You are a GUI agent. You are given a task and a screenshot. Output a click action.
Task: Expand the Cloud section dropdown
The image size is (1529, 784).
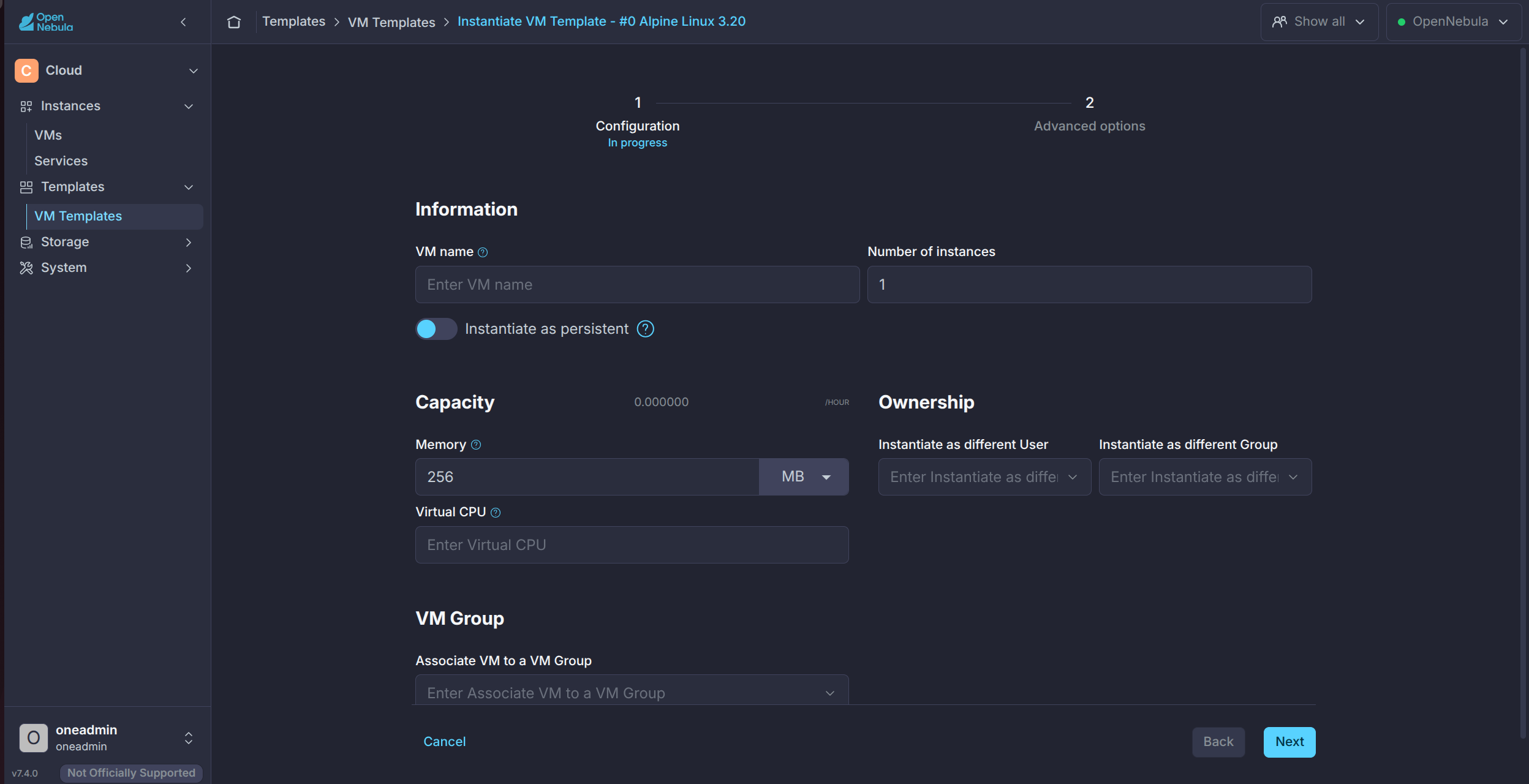point(194,71)
